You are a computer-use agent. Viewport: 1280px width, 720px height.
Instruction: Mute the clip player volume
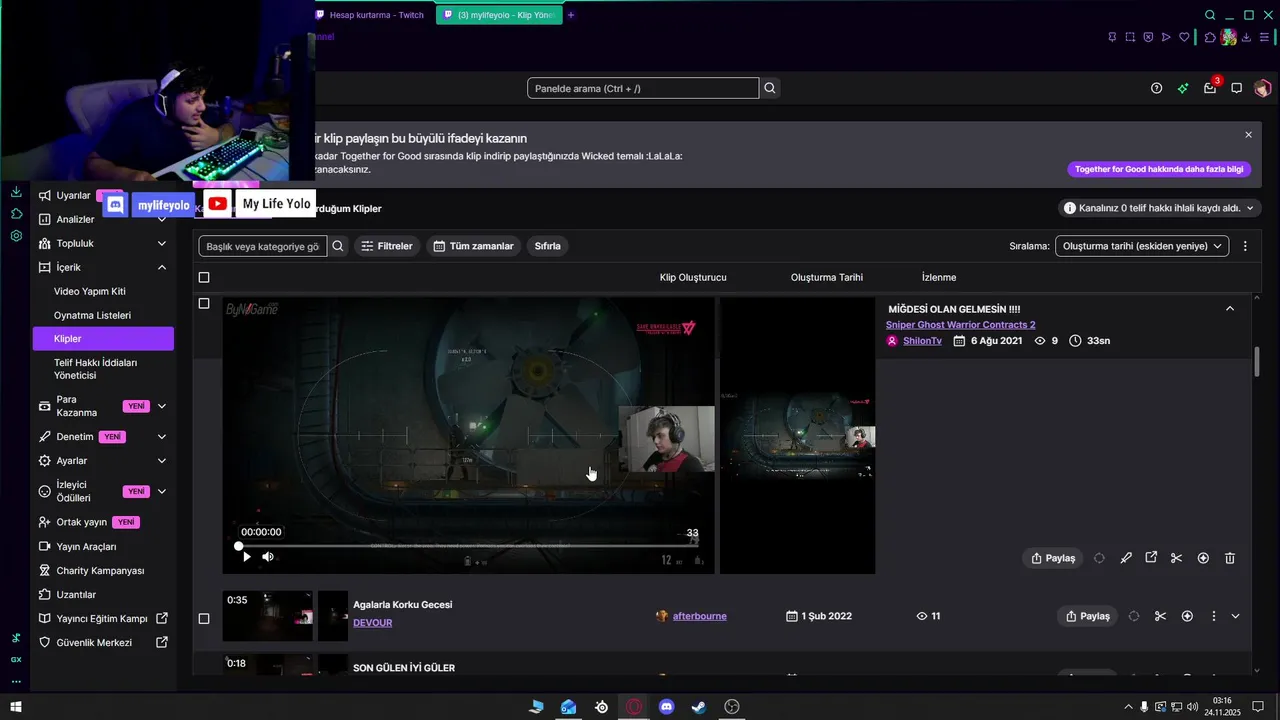point(268,557)
